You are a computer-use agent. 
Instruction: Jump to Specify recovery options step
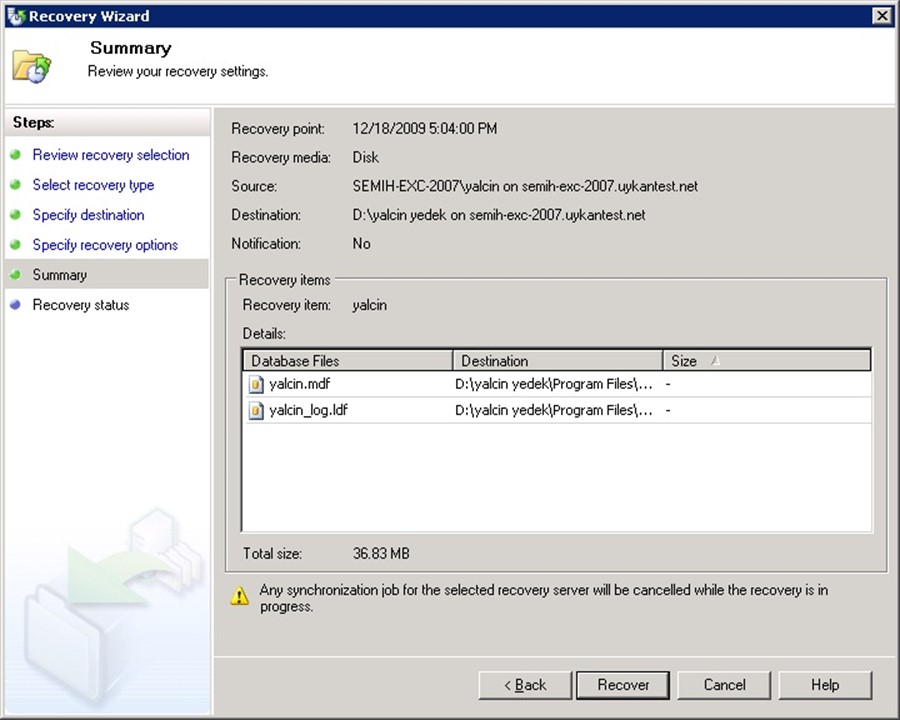tap(105, 245)
